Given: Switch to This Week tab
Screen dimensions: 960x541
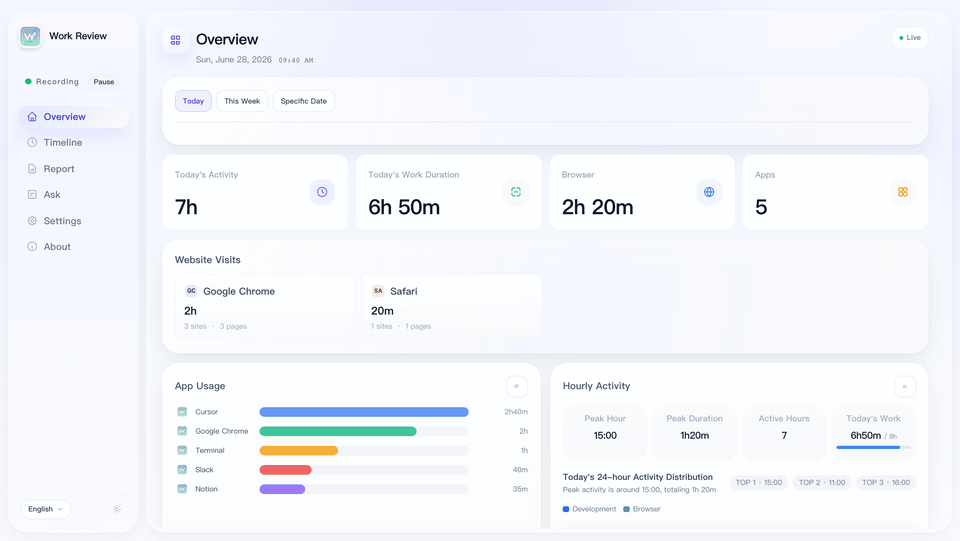Looking at the screenshot, I should (242, 101).
